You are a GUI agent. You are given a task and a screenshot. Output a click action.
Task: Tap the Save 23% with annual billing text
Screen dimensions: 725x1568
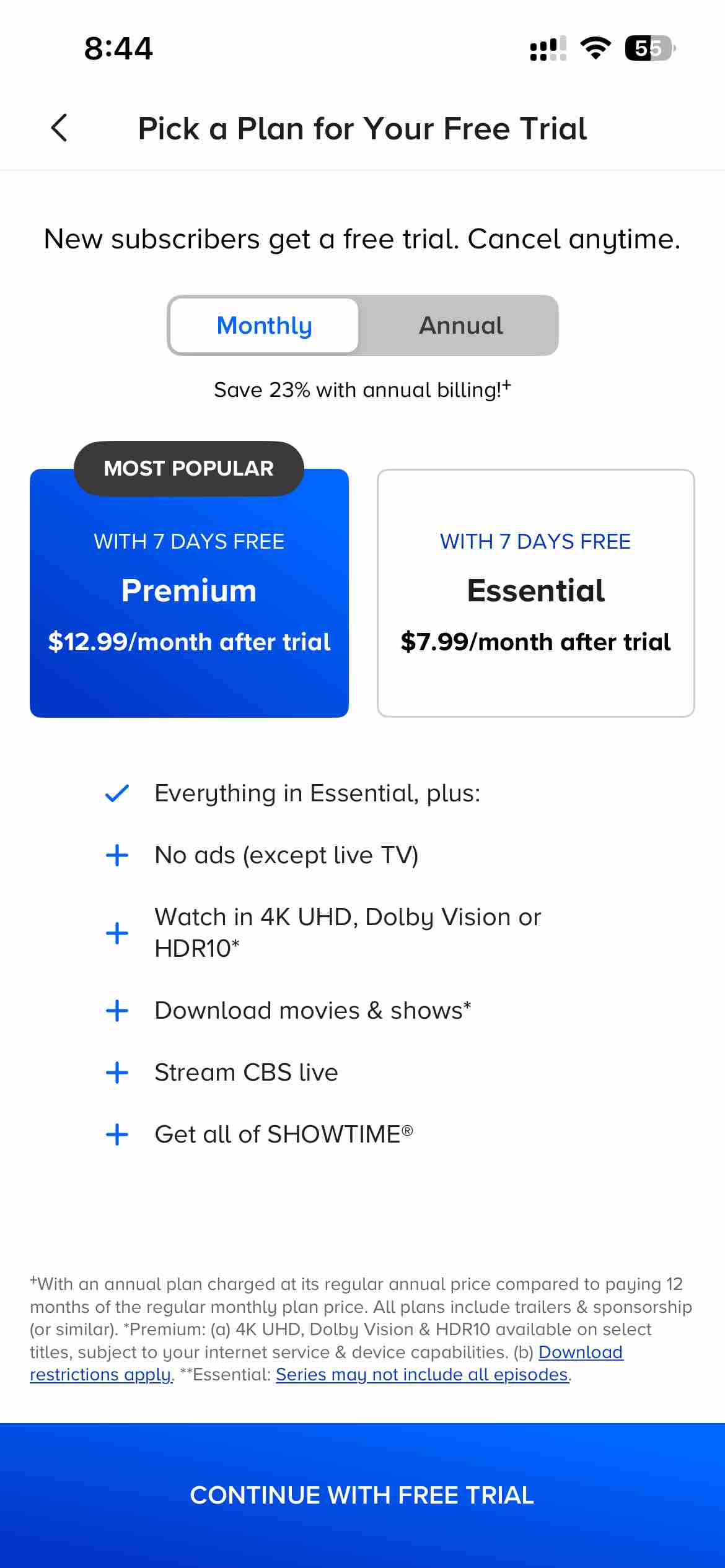pos(362,390)
